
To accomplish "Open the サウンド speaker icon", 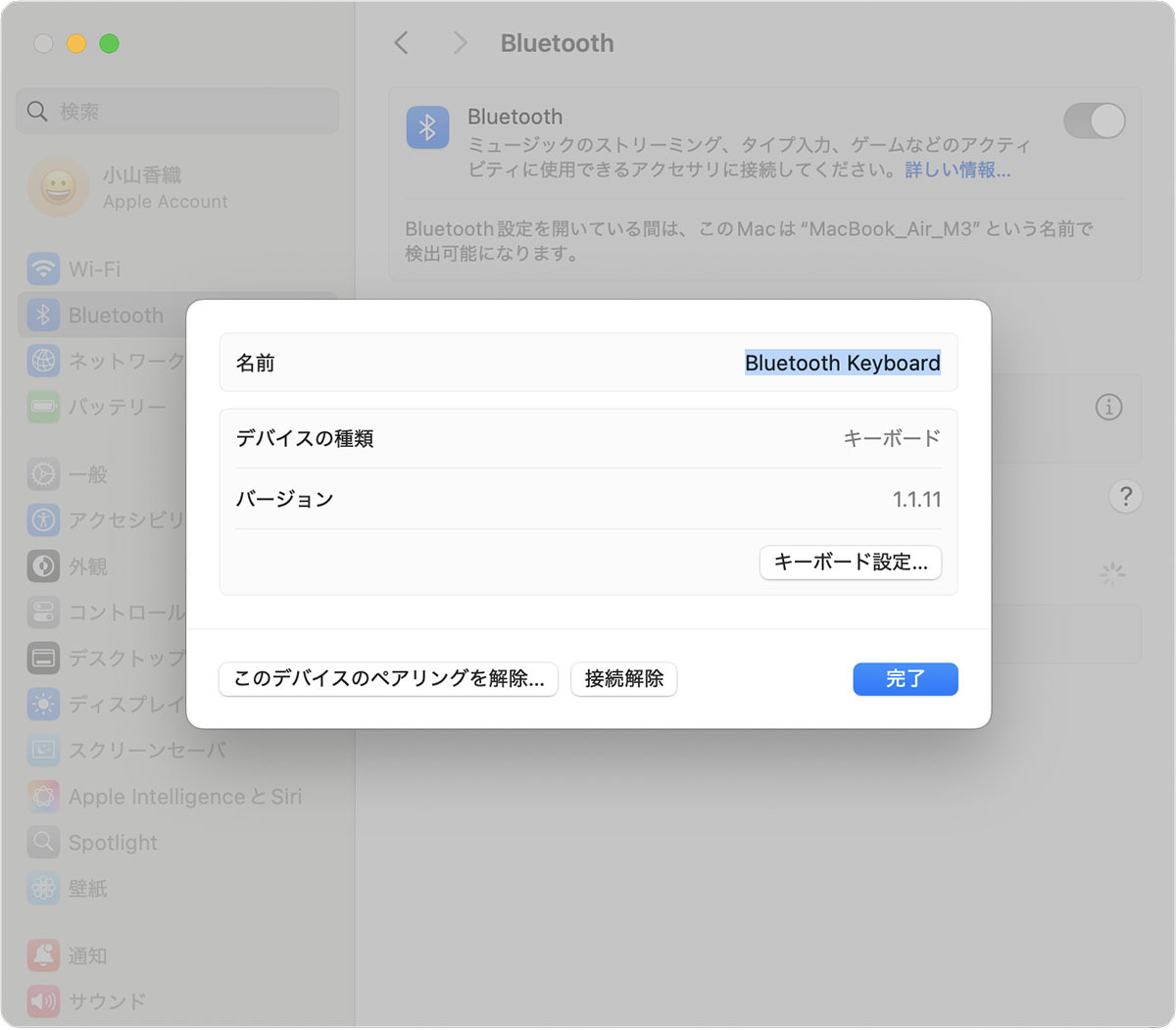I will tap(43, 1001).
